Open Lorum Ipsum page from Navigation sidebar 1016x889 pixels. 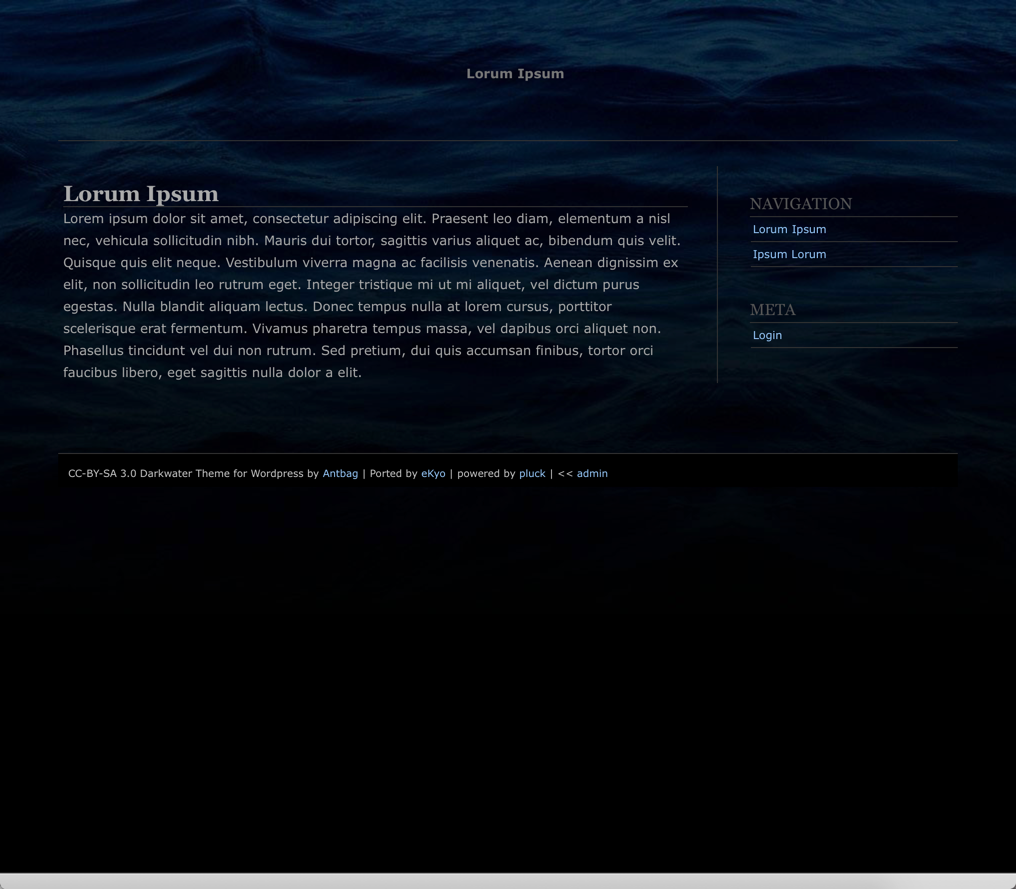789,230
